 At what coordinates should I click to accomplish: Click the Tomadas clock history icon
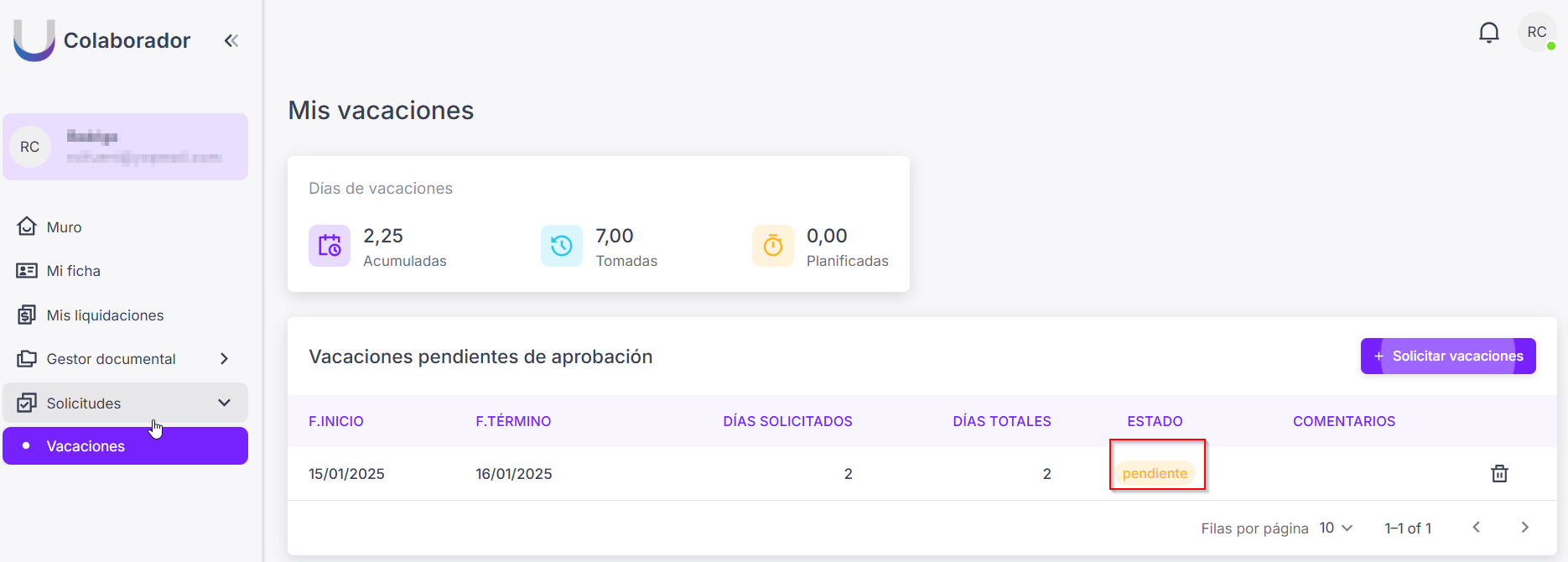point(562,246)
